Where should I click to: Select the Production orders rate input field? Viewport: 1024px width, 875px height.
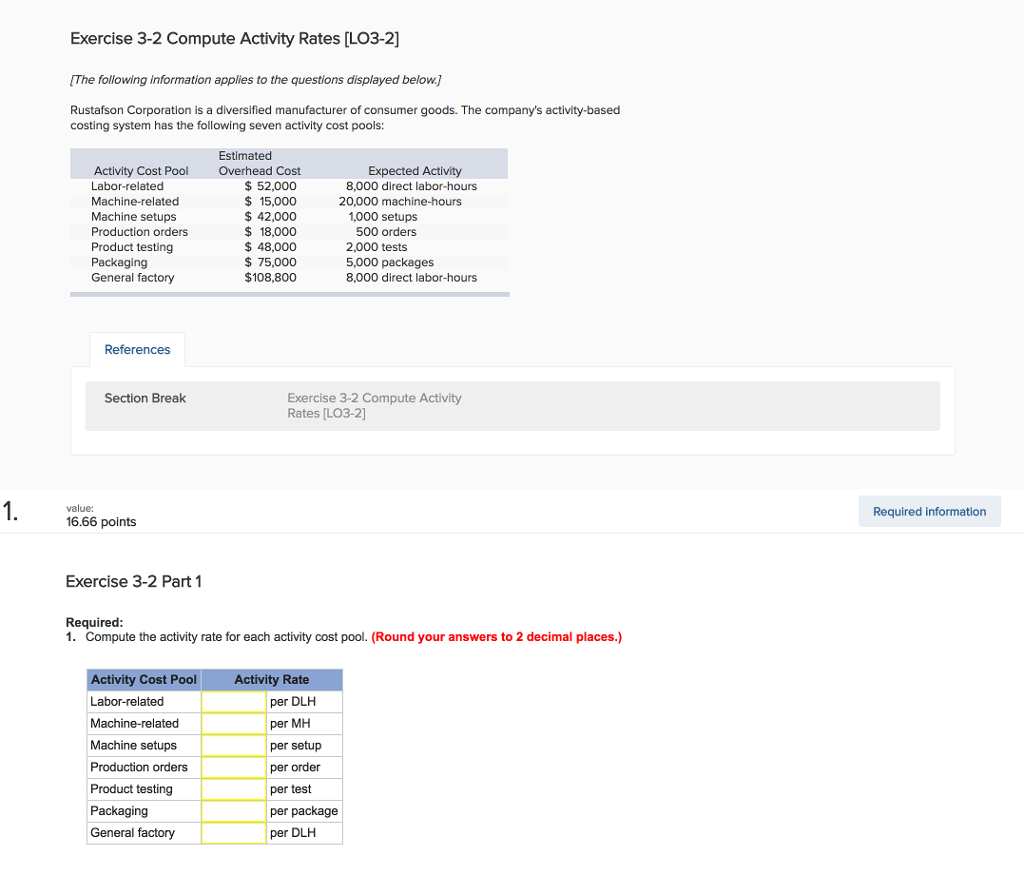click(x=233, y=768)
